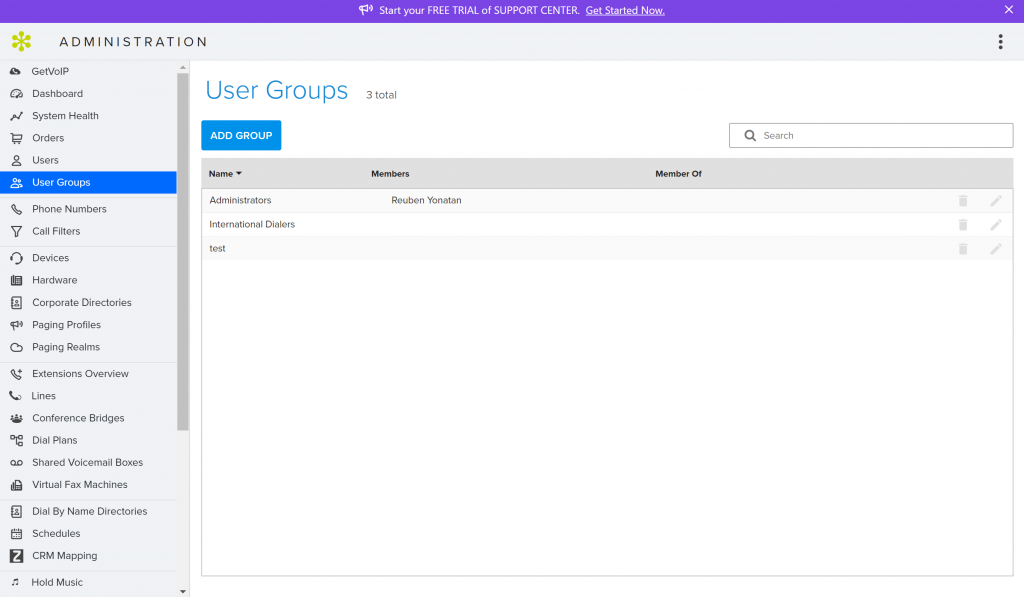
Task: Click the Corporate Directories icon
Action: click(x=16, y=302)
